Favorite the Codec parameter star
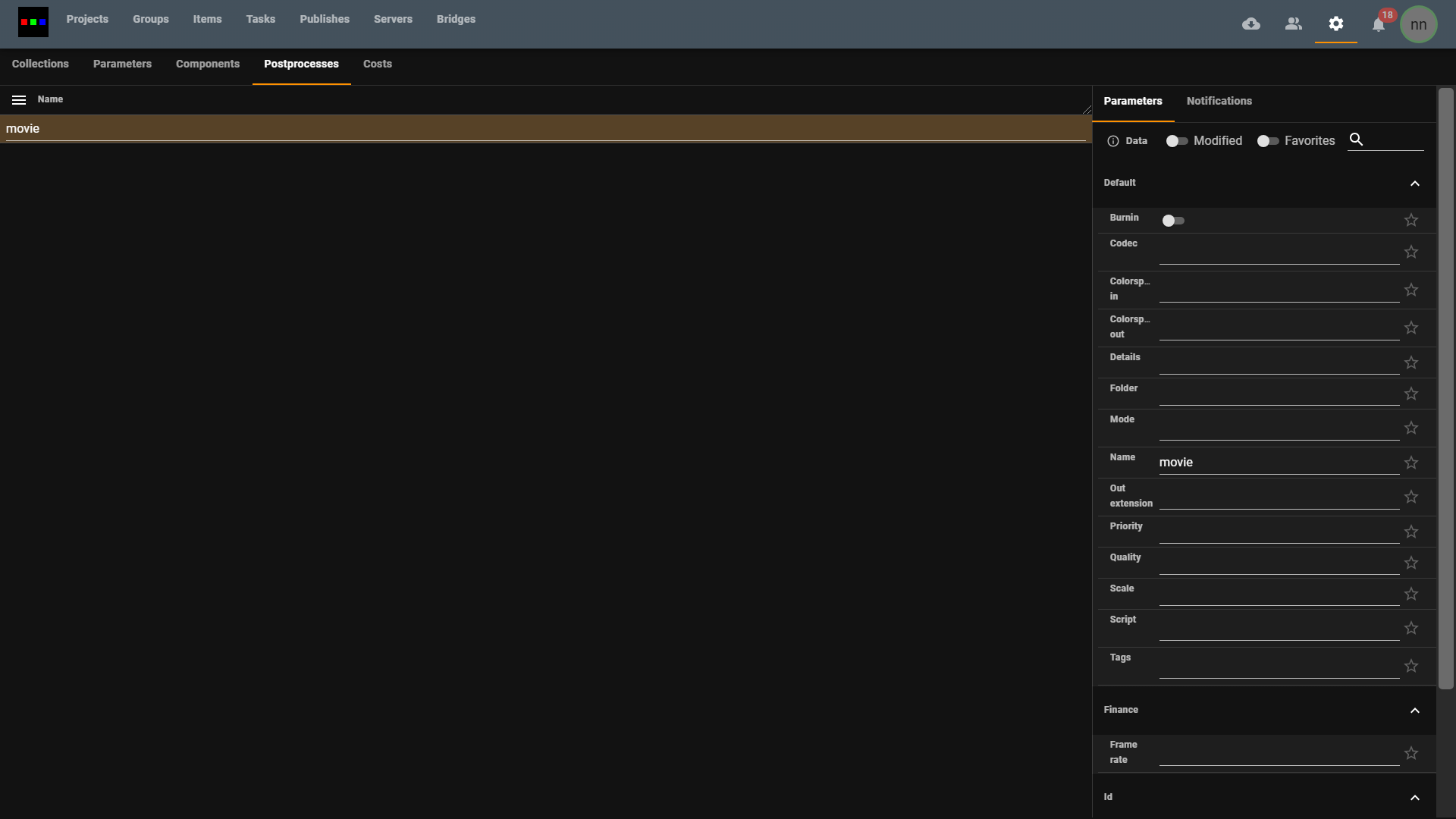The height and width of the screenshot is (819, 1456). coord(1411,252)
